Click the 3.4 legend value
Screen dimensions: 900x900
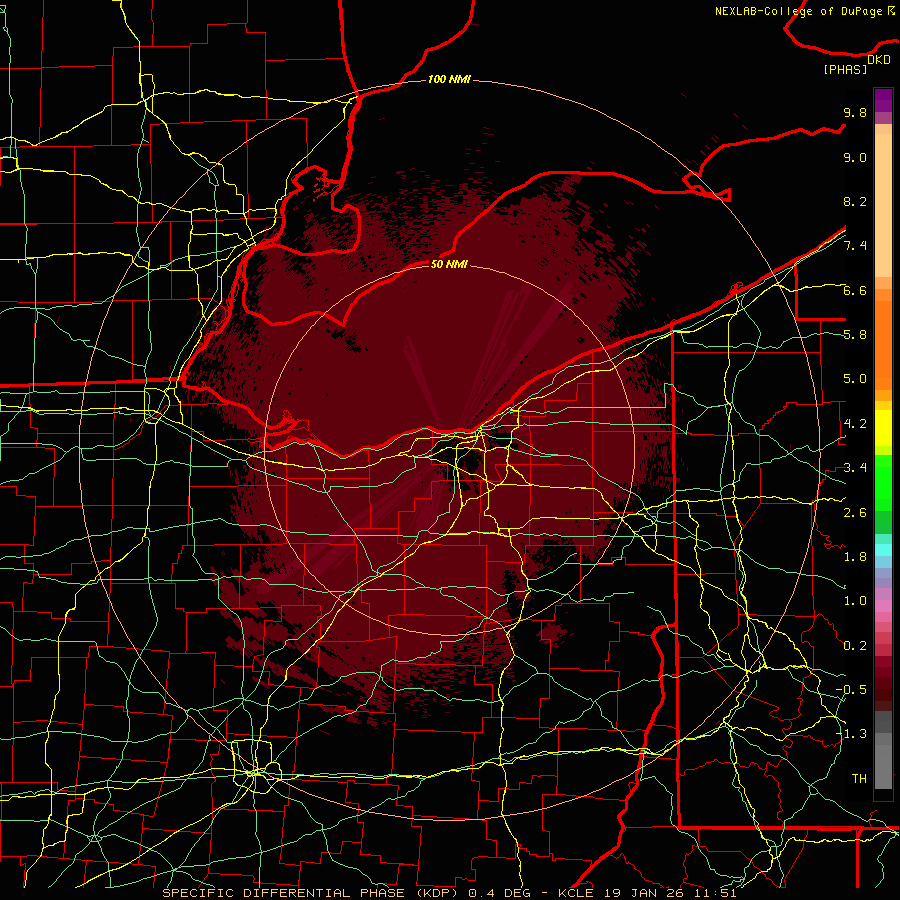click(855, 468)
